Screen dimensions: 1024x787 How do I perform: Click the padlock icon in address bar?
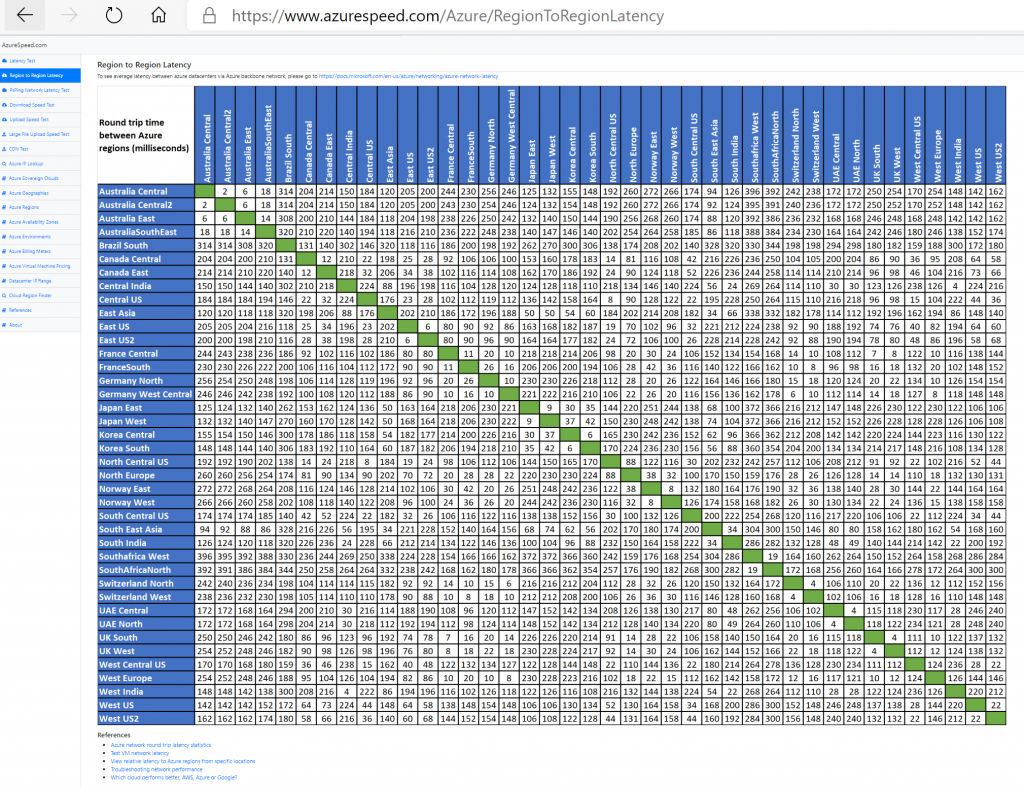tap(208, 15)
